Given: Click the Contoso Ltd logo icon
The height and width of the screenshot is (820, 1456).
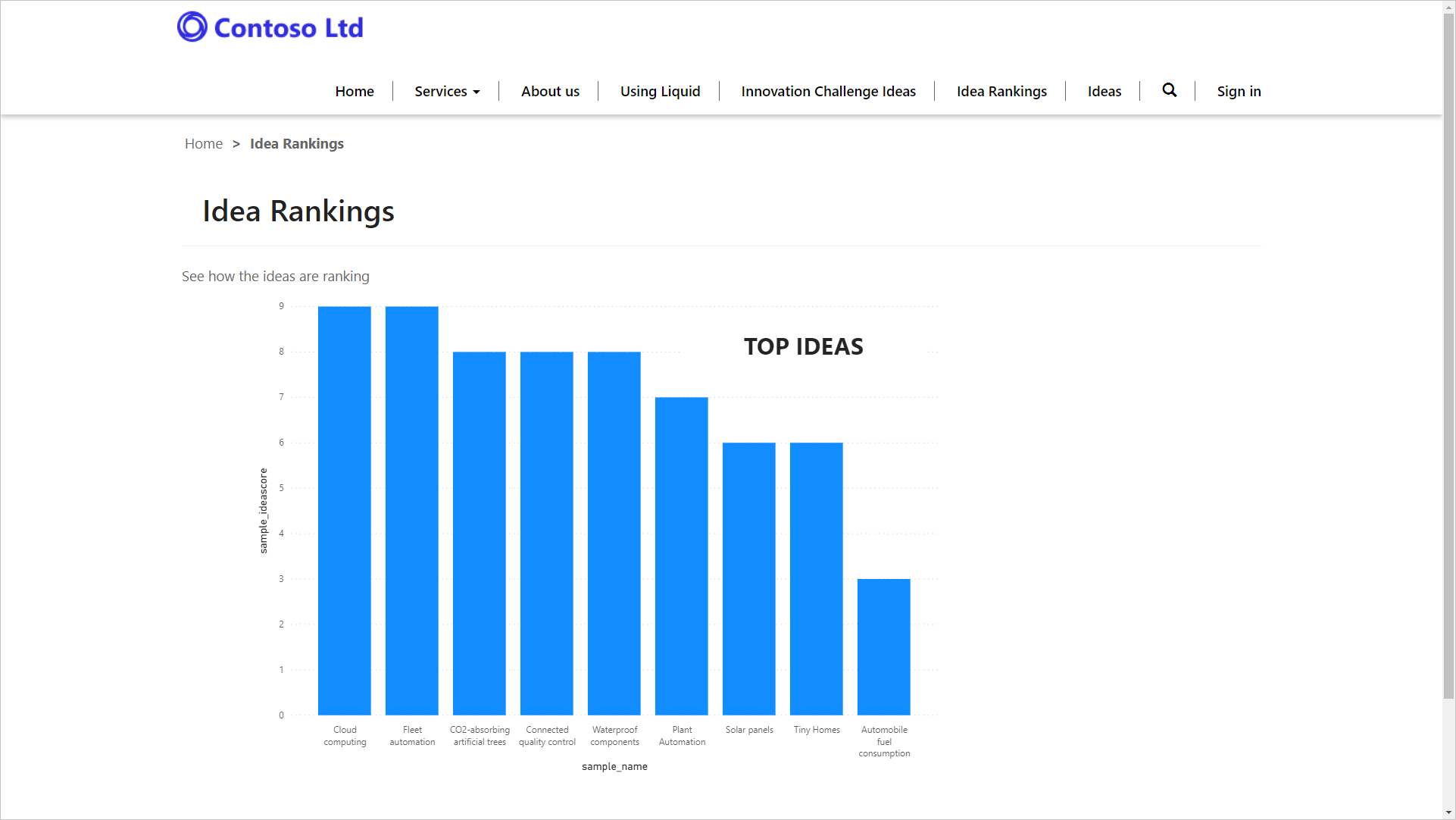Looking at the screenshot, I should [191, 27].
